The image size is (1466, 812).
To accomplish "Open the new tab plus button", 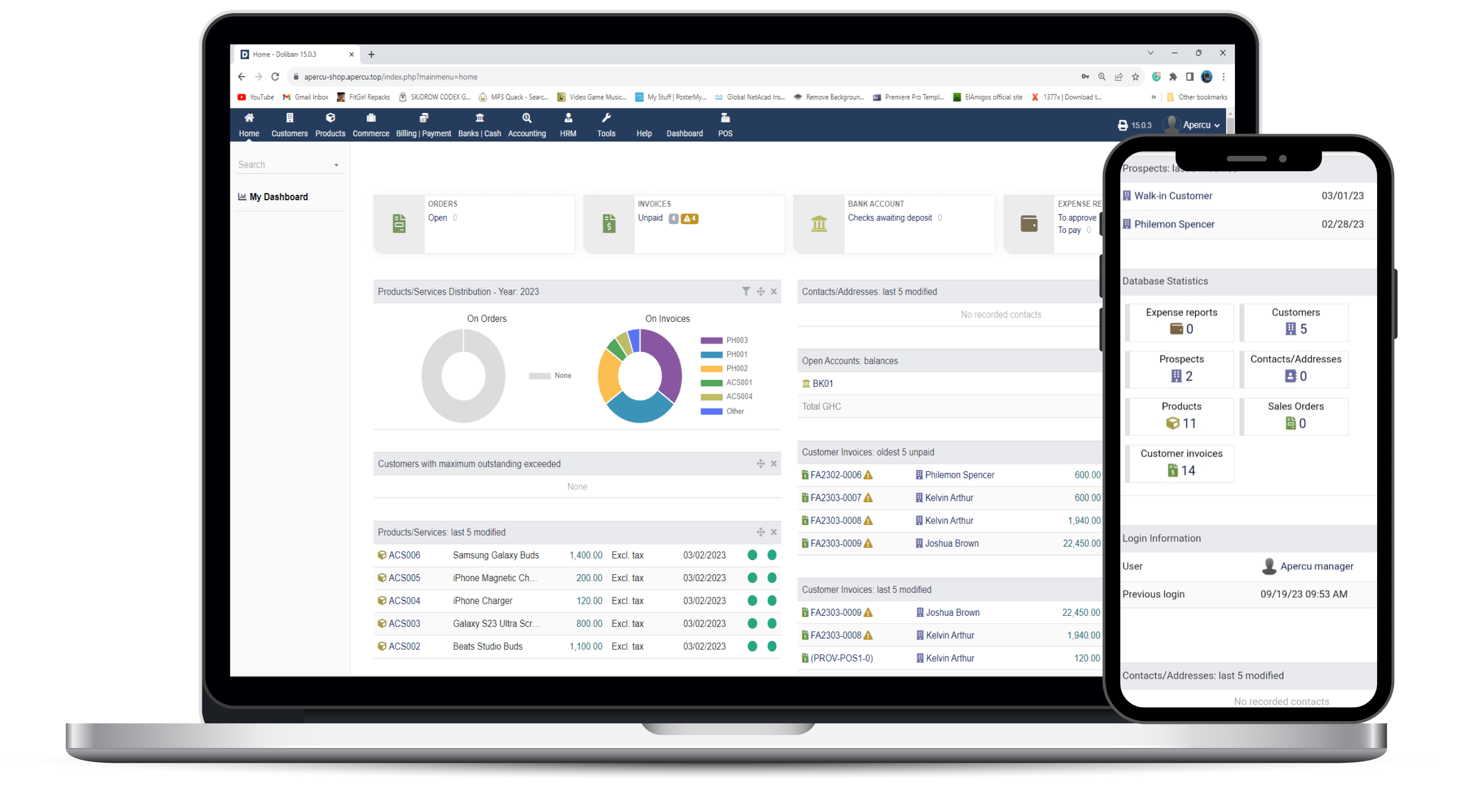I will pyautogui.click(x=372, y=55).
